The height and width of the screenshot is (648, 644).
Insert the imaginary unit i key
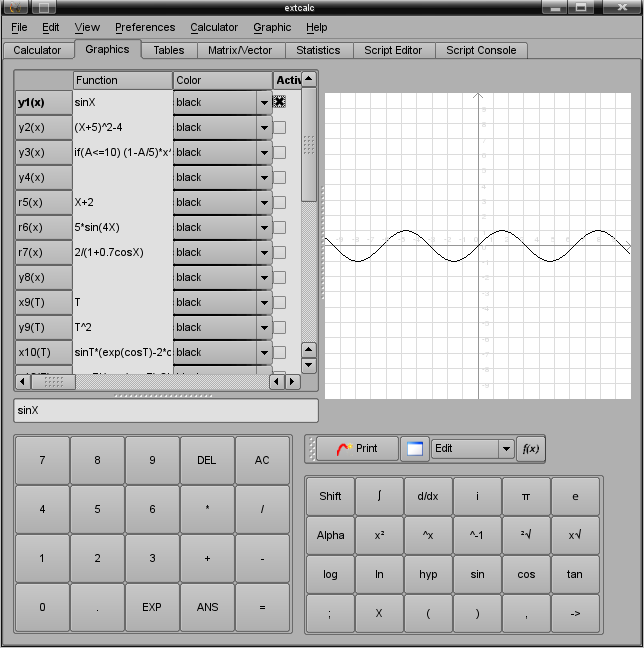point(477,496)
